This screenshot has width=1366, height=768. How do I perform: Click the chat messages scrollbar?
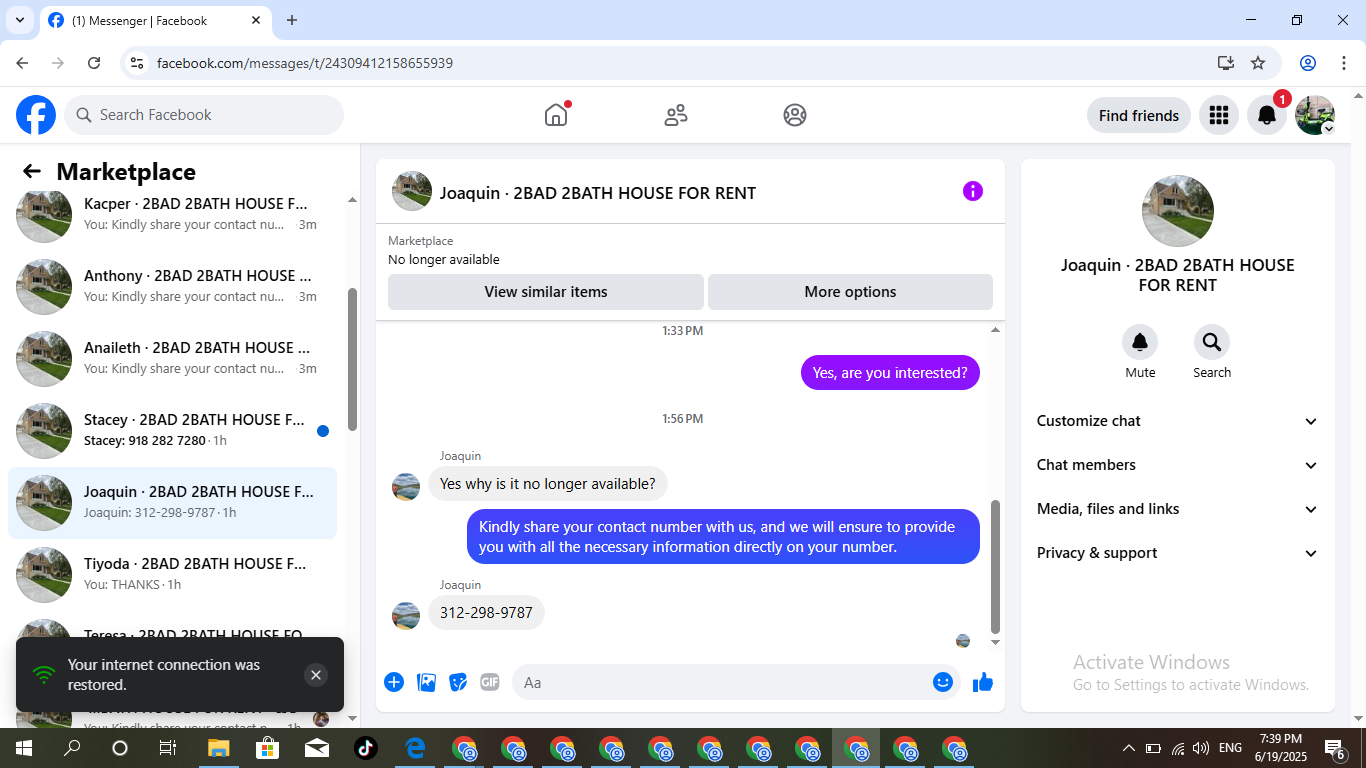pos(995,567)
